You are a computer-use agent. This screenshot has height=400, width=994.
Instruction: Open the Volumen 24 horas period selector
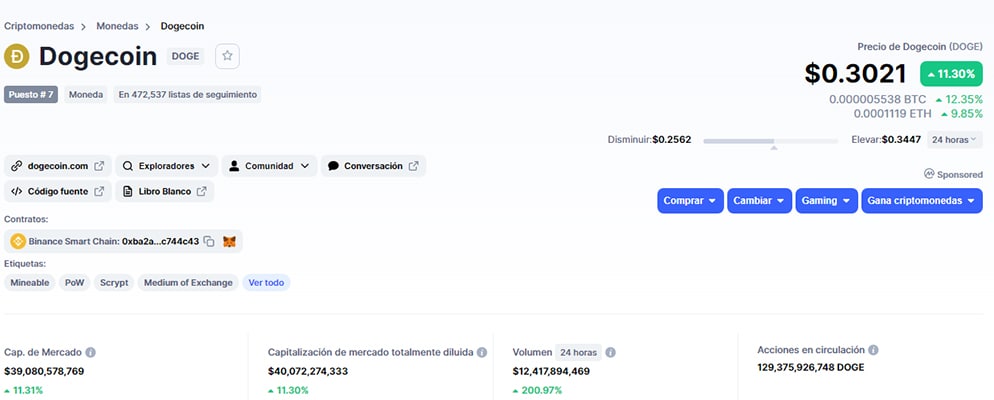point(578,352)
